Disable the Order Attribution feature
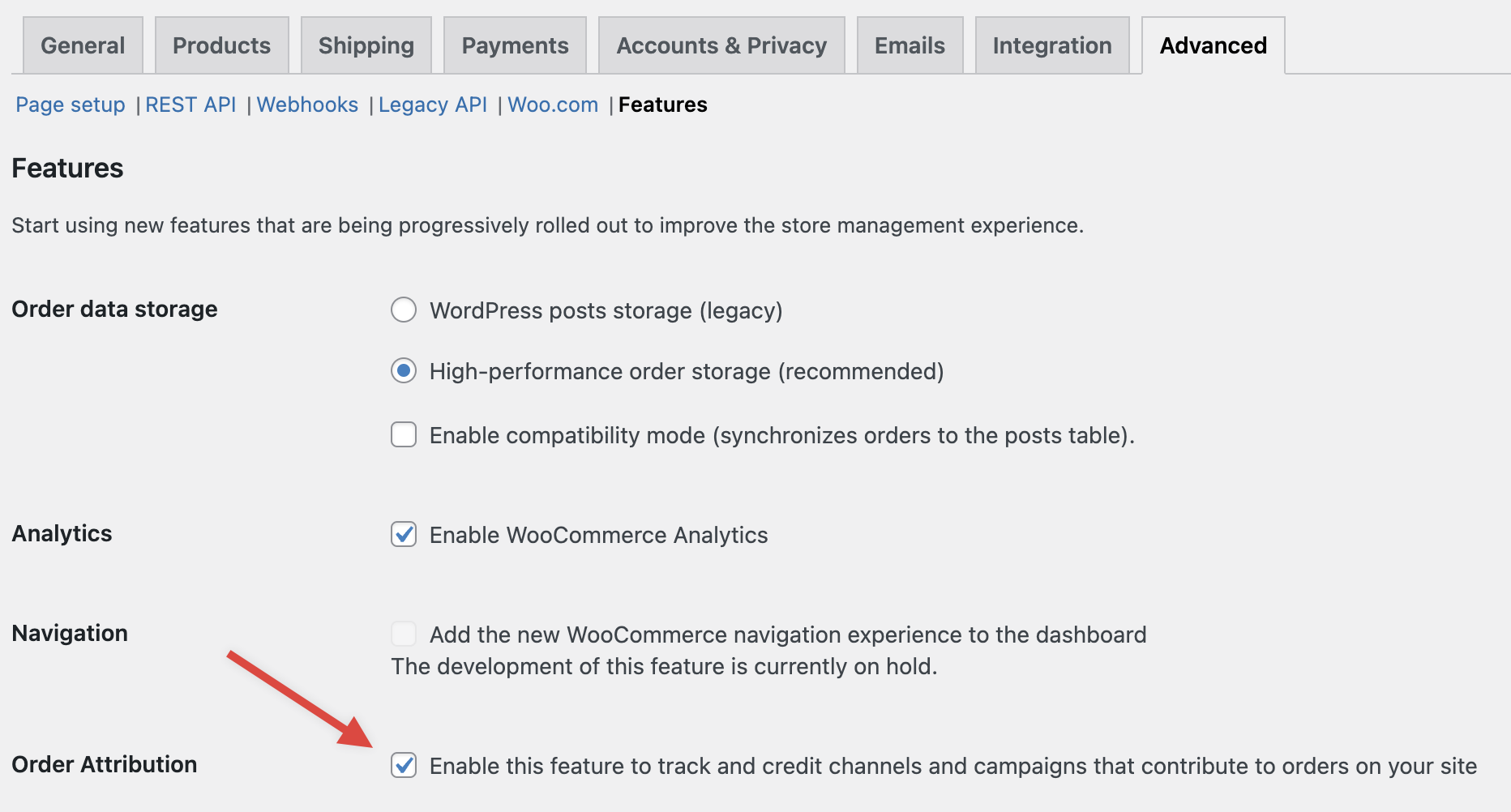Viewport: 1511px width, 812px height. pos(404,765)
